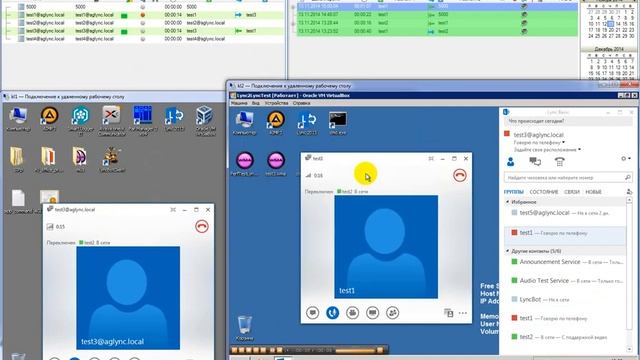Viewport: 640px width, 360px height.
Task: Select the test1@aglync.local row in the top table
Action: 143,15
